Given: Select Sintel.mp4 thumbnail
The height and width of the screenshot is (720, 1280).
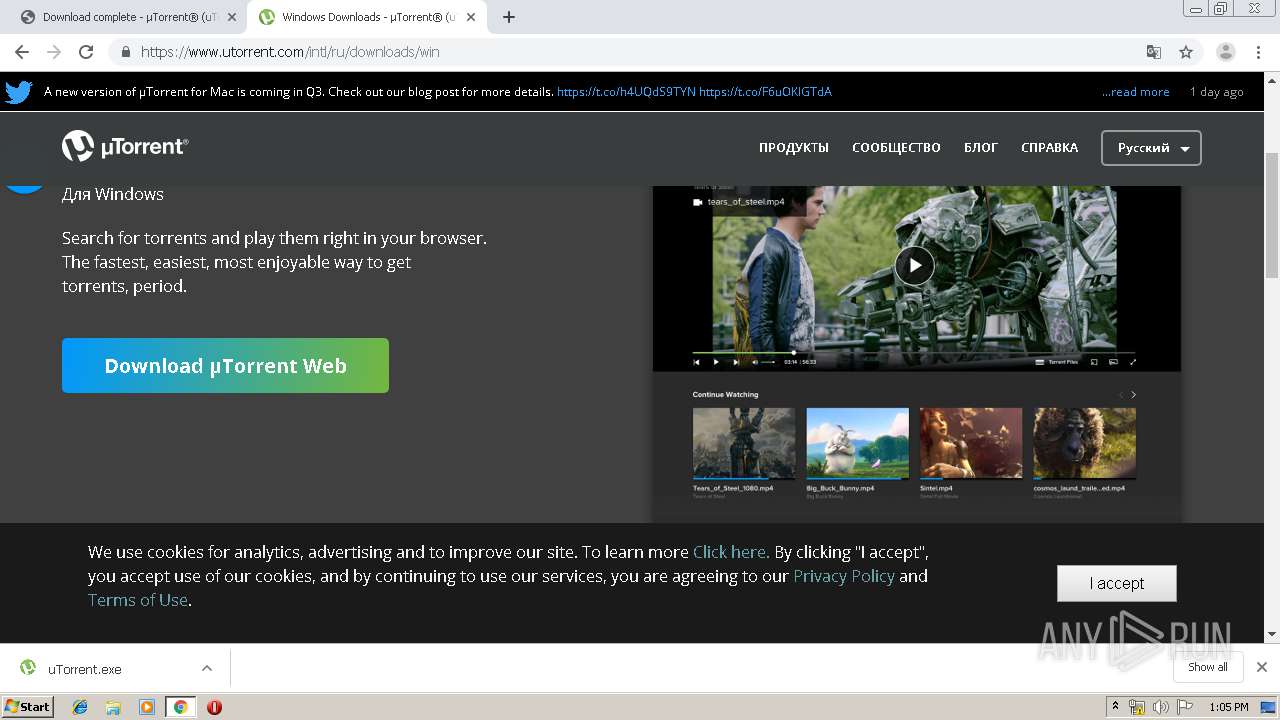Looking at the screenshot, I should [x=971, y=443].
